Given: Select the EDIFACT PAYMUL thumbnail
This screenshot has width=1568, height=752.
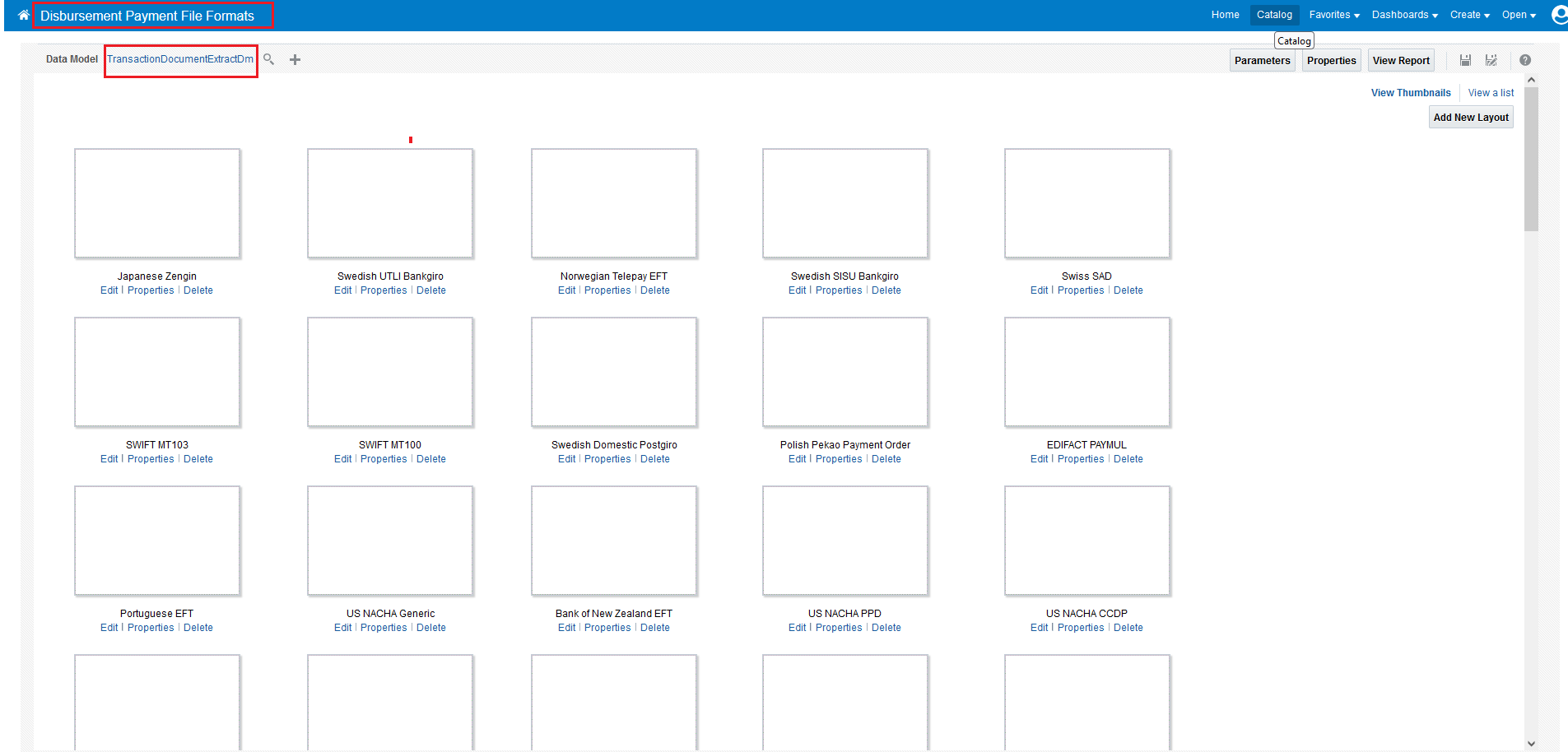Looking at the screenshot, I should pyautogui.click(x=1087, y=372).
